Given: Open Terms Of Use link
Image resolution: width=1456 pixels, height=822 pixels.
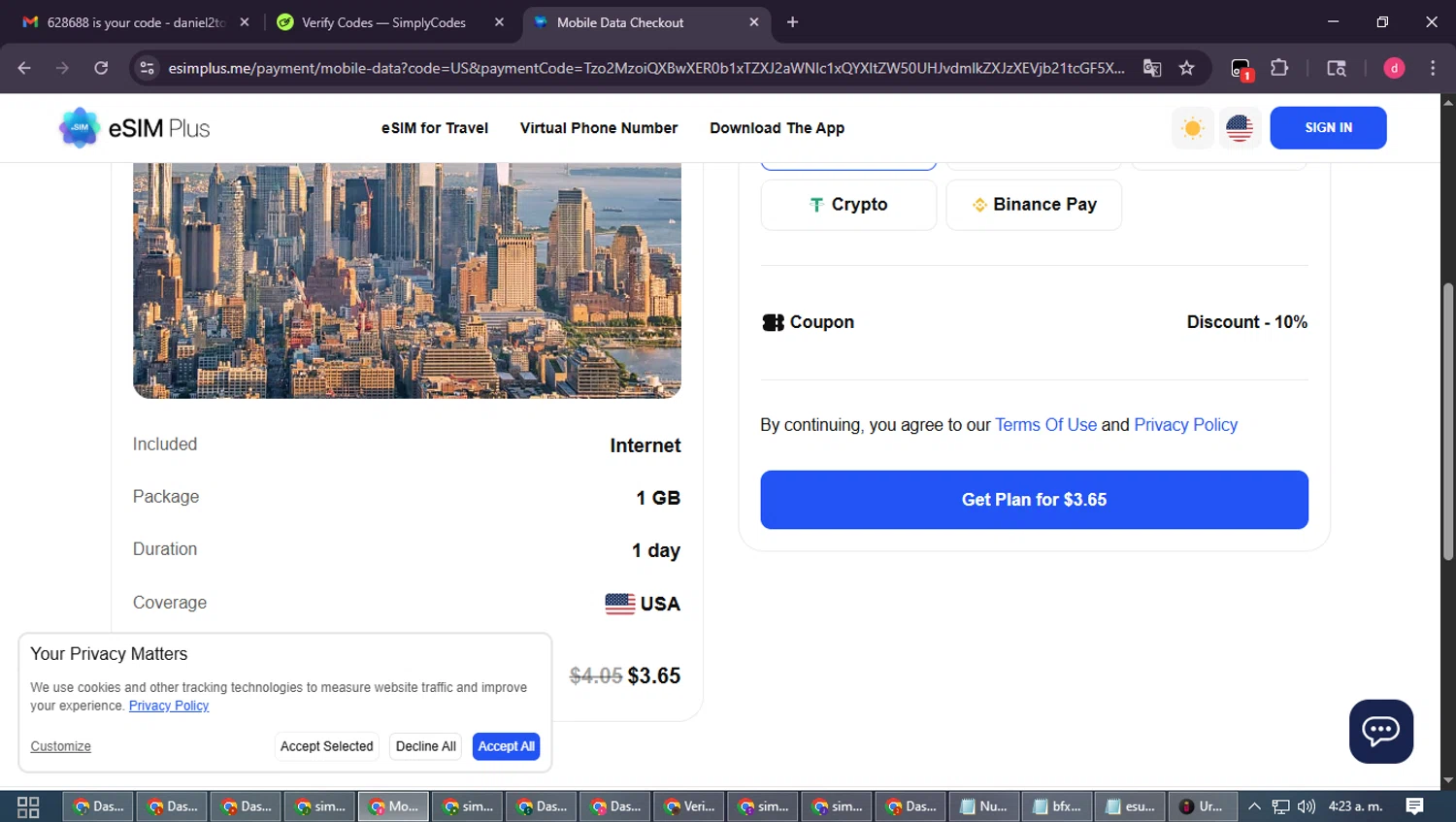Looking at the screenshot, I should click(x=1045, y=425).
